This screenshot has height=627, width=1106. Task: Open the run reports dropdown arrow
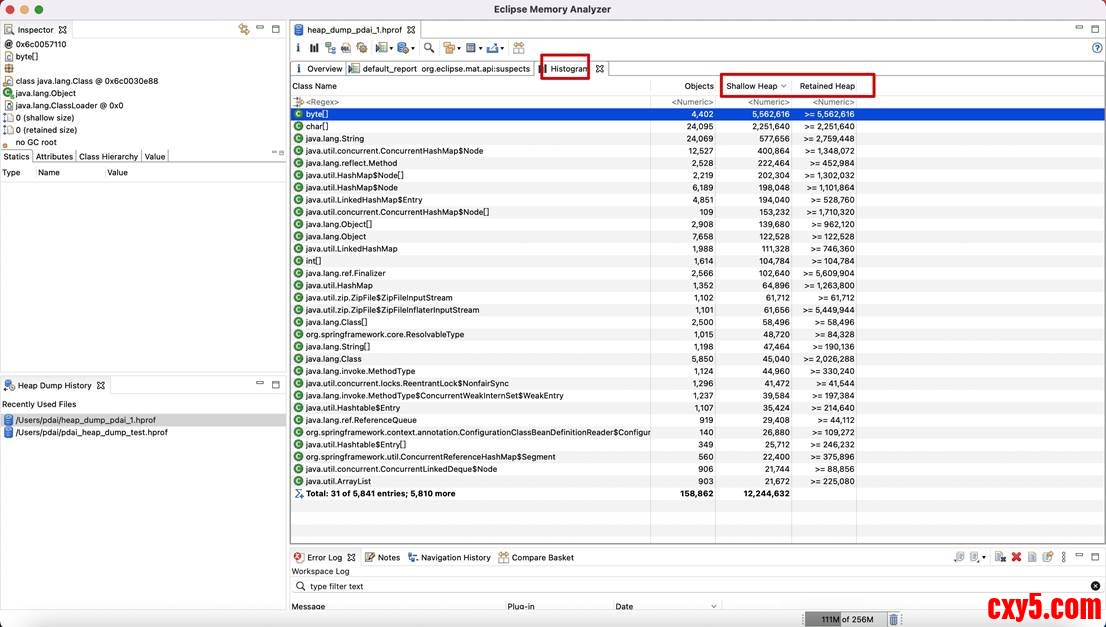[x=393, y=47]
